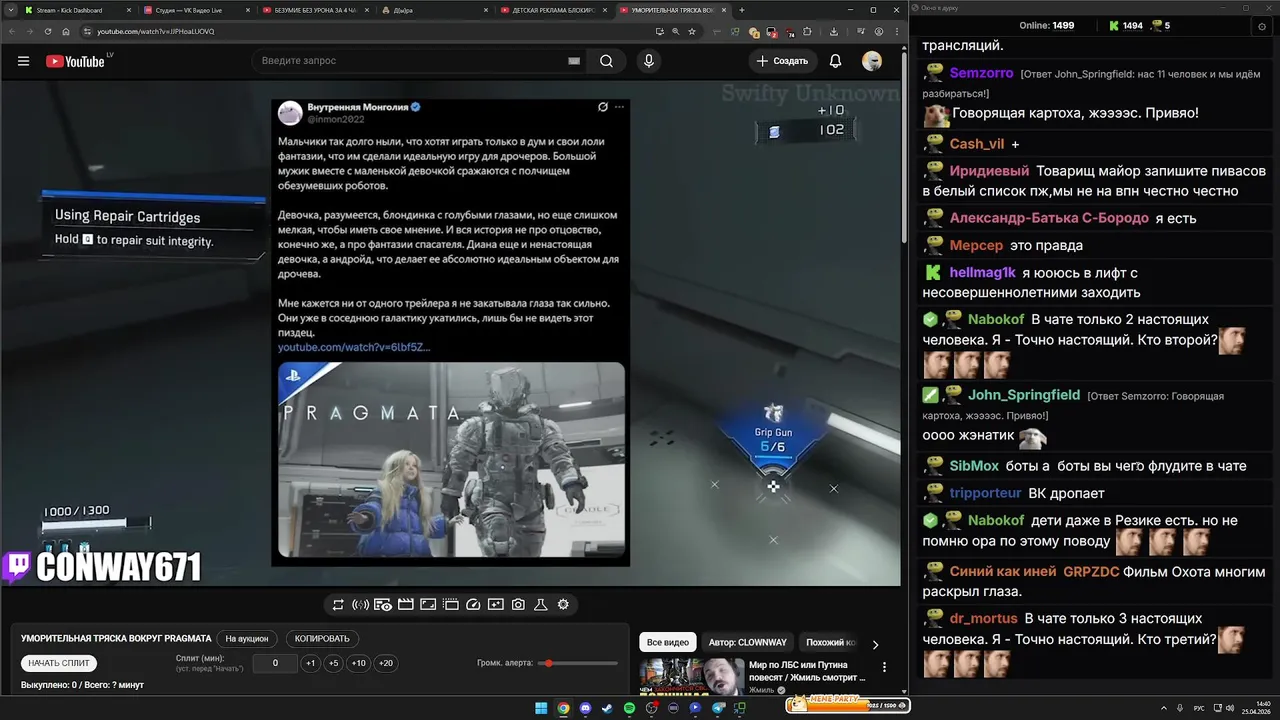Screen dimensions: 1280x720
Task: Click the youtube.com address bar URL
Action: click(156, 31)
